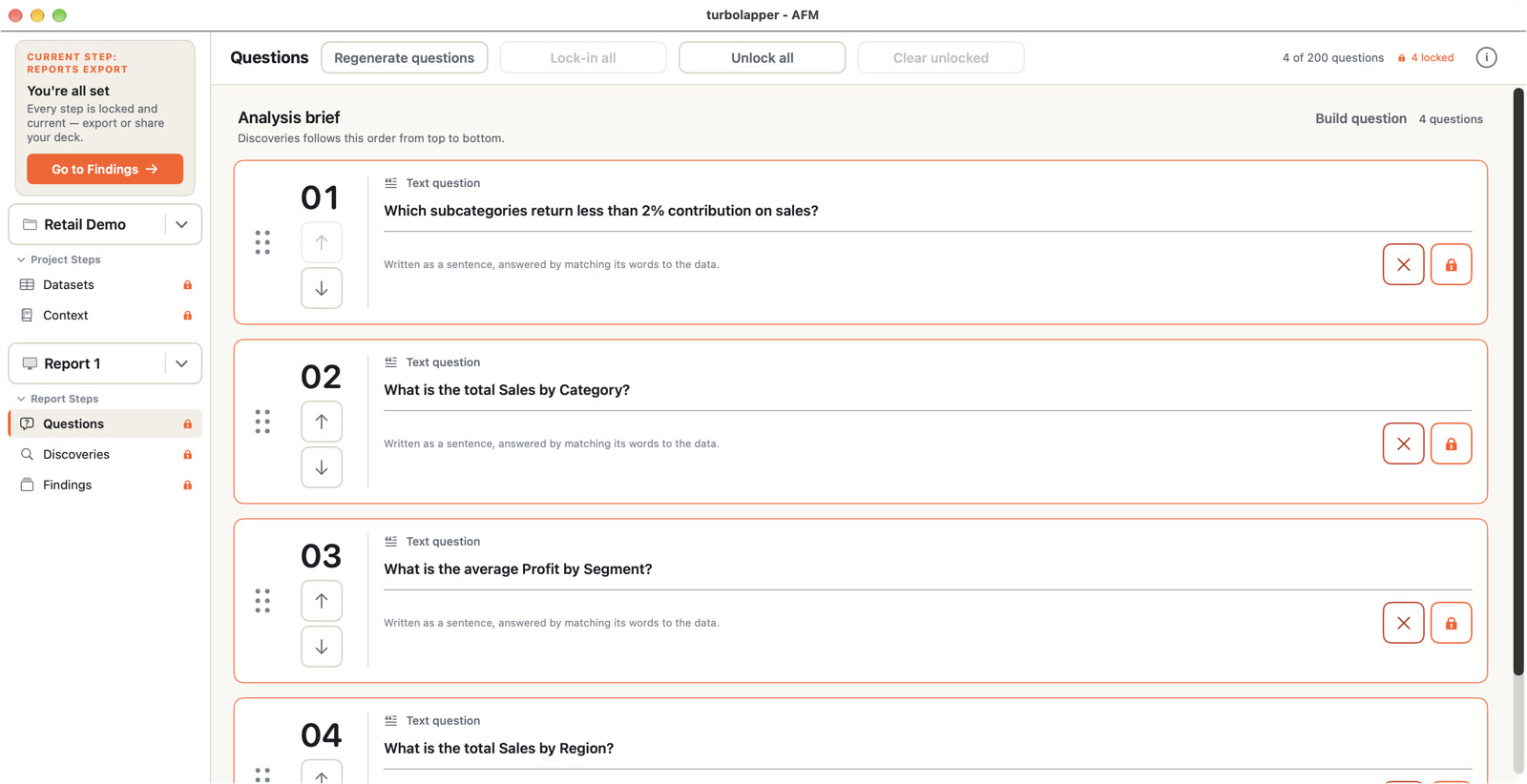Click the Build question link
Screen dimensions: 1527x784
coord(1360,118)
